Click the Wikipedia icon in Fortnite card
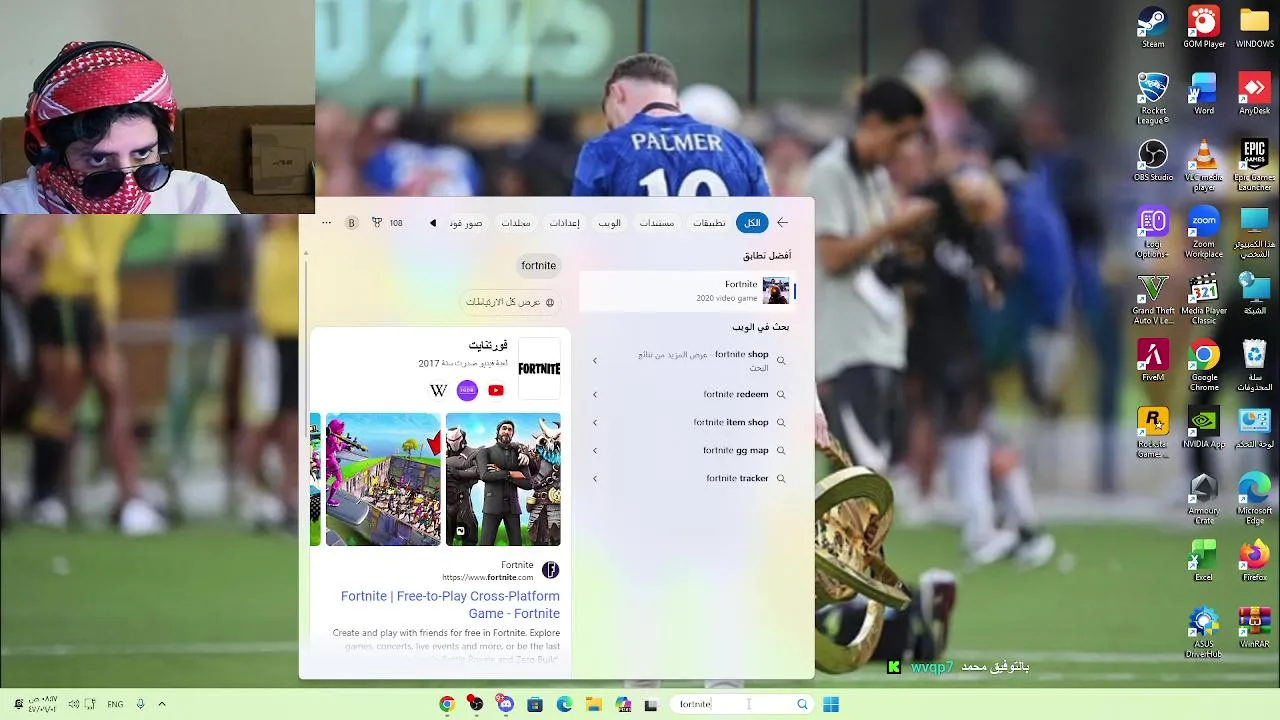Viewport: 1280px width, 720px height. coord(438,390)
